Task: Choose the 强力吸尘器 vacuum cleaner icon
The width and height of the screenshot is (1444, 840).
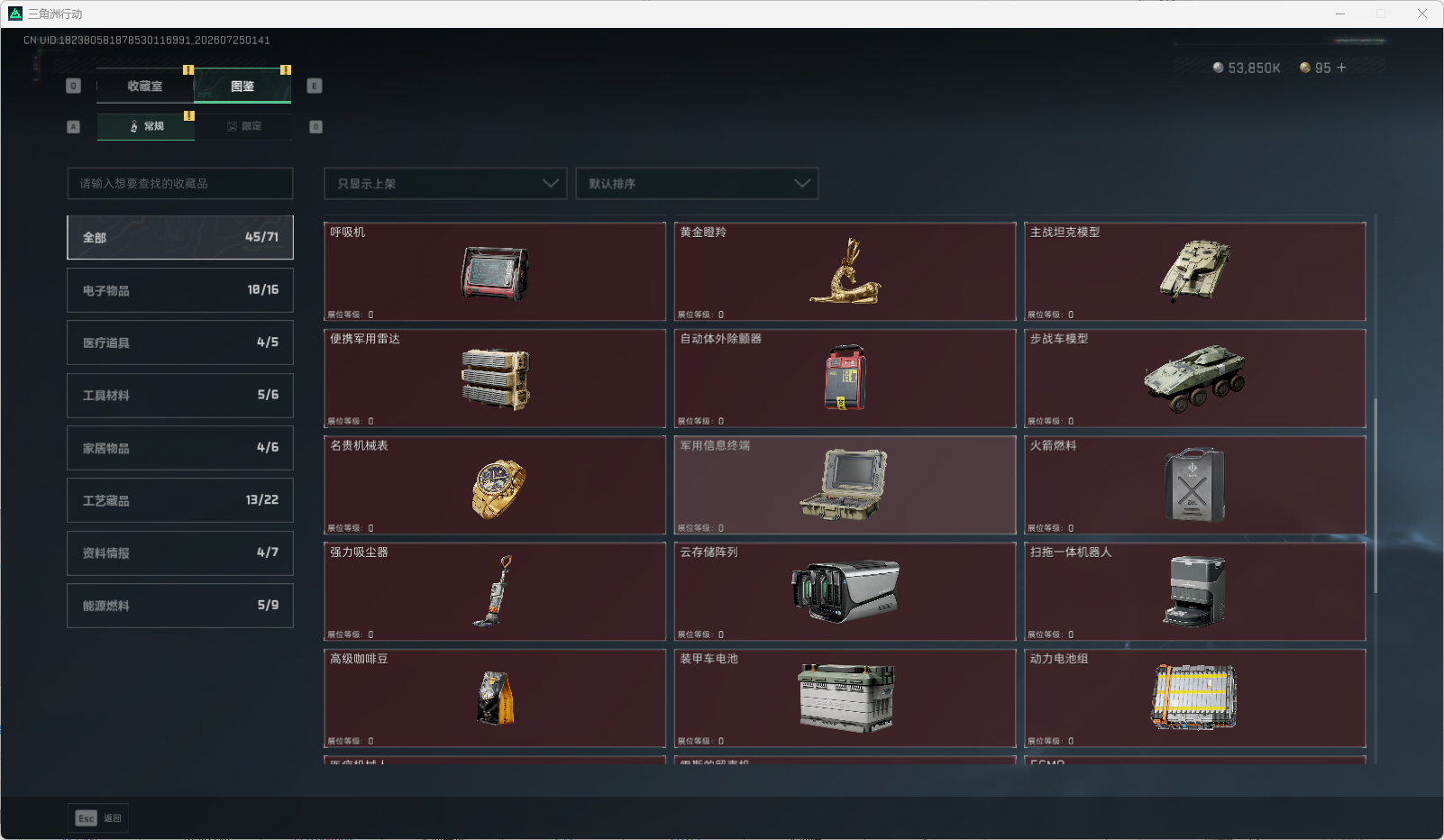Action: tap(494, 591)
